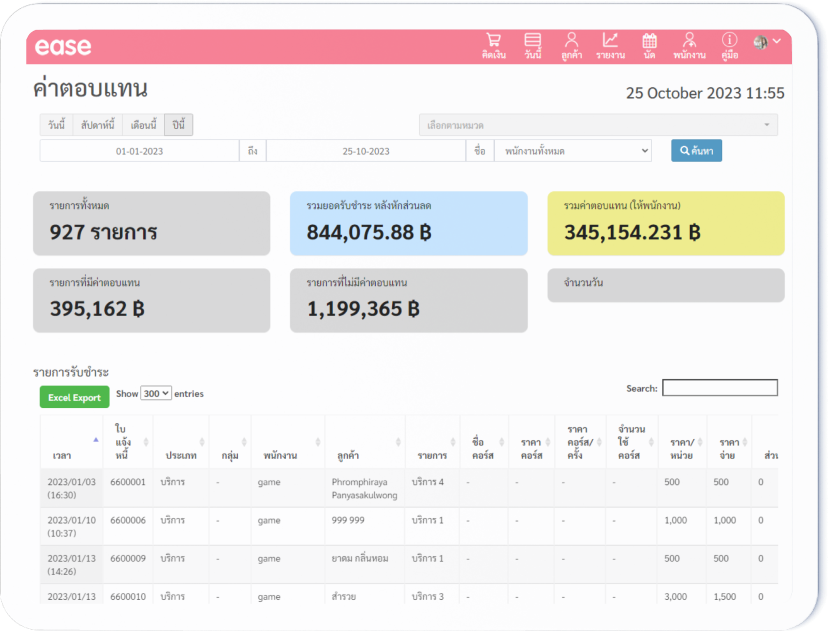
Task: Open the เลือกตามหมวด category dropdown
Action: [598, 125]
